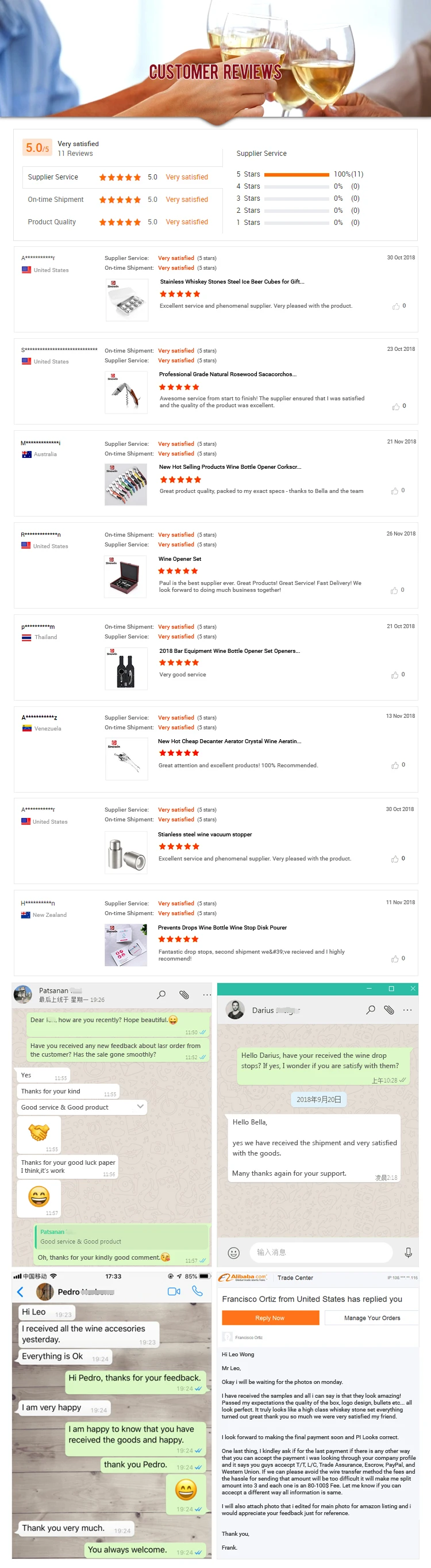
Task: Open three-dot menu in Patsanan chat
Action: click(207, 995)
